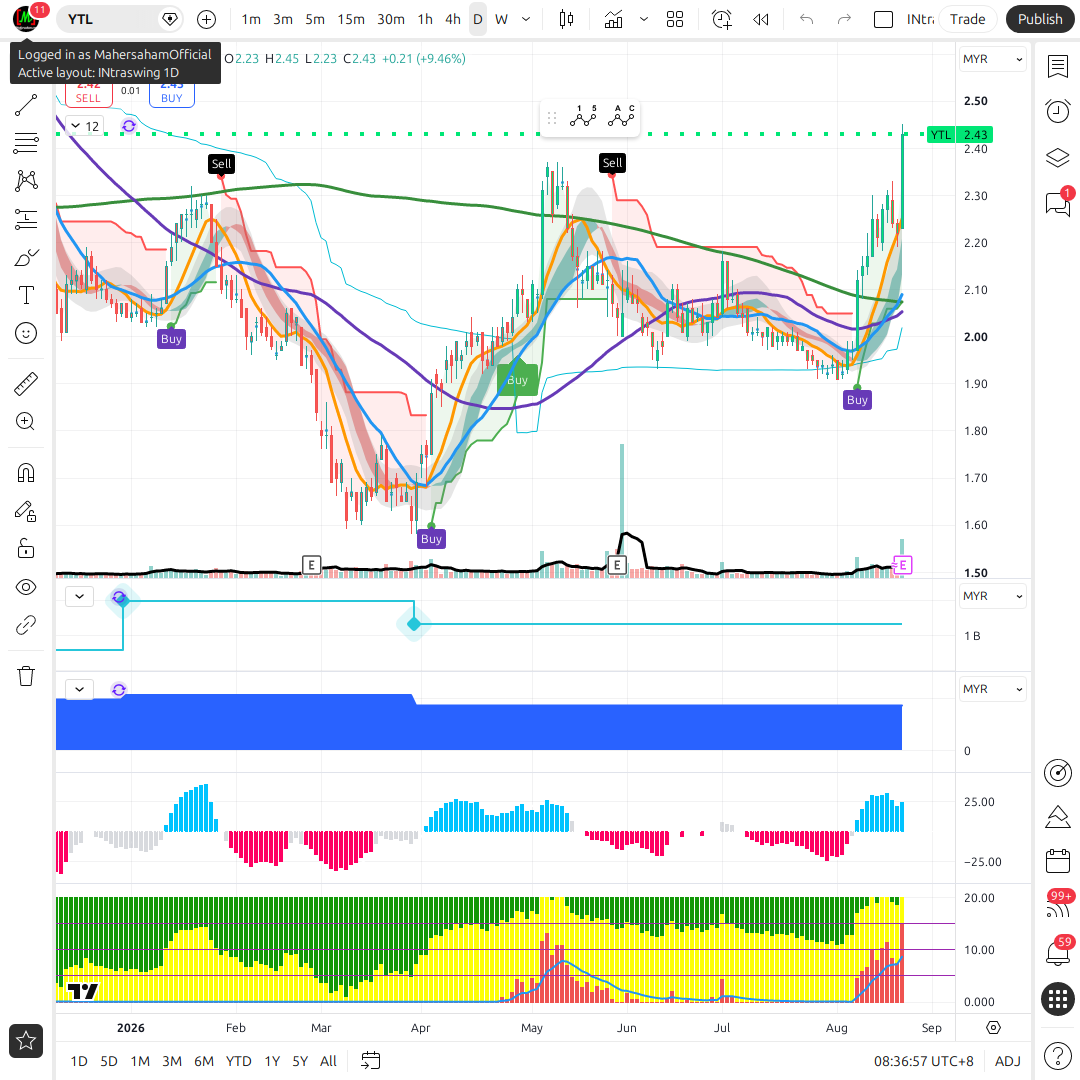Open the candlestick chart style menu
This screenshot has height=1080, width=1080.
pyautogui.click(x=566, y=19)
